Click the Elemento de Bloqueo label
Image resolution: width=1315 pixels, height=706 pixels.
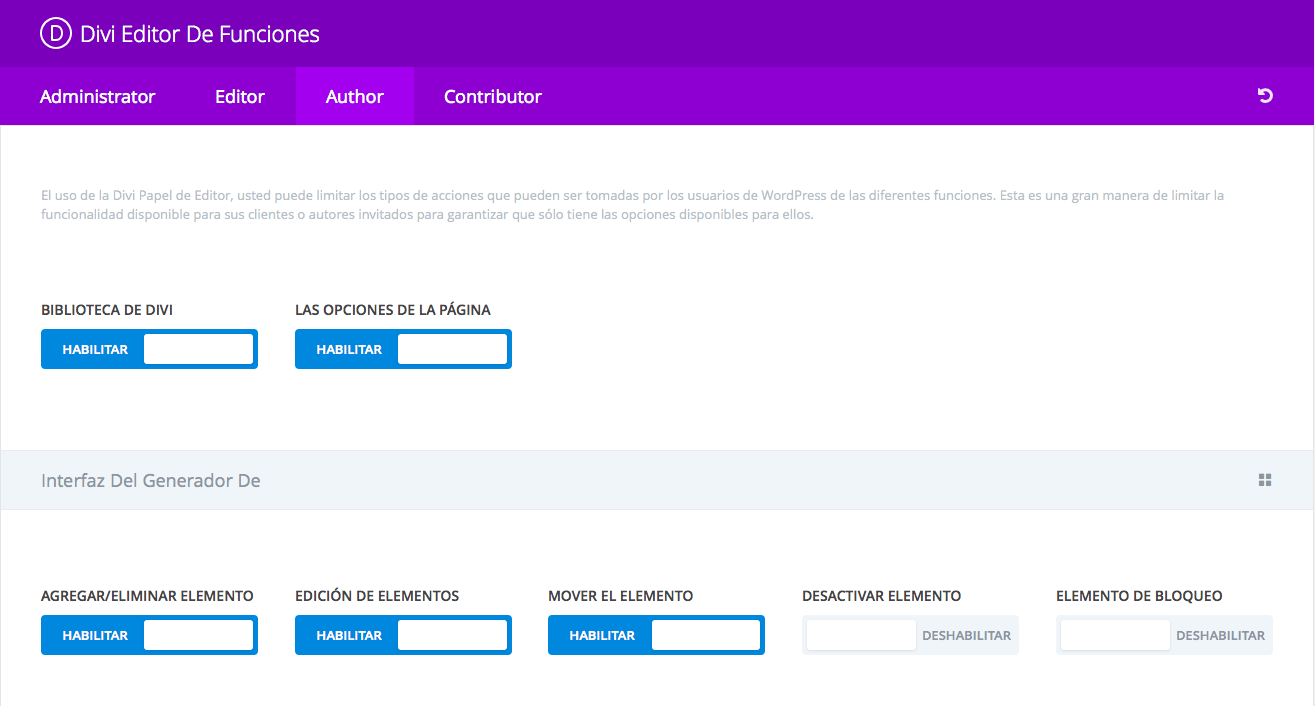[x=1139, y=596]
